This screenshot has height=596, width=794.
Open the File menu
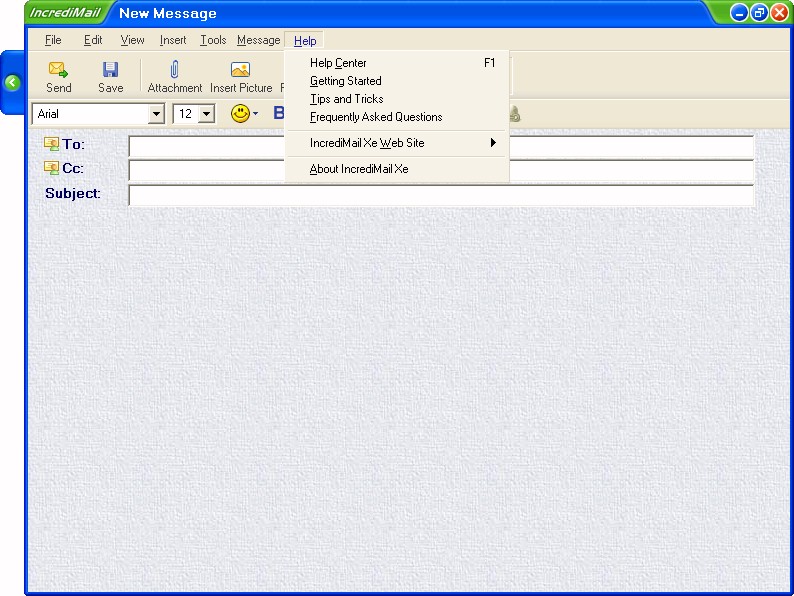click(53, 40)
